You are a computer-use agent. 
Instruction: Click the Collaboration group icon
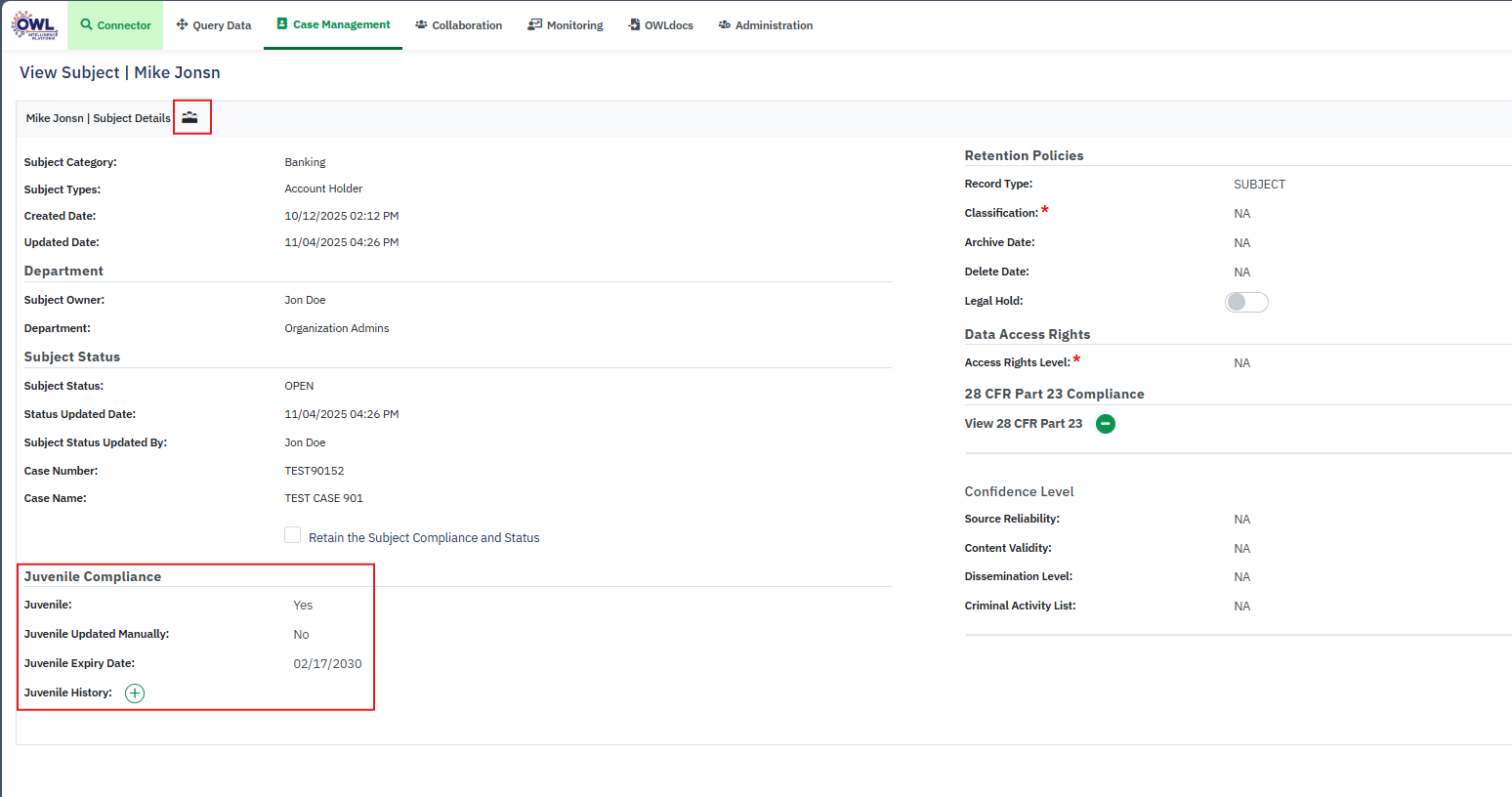[421, 24]
